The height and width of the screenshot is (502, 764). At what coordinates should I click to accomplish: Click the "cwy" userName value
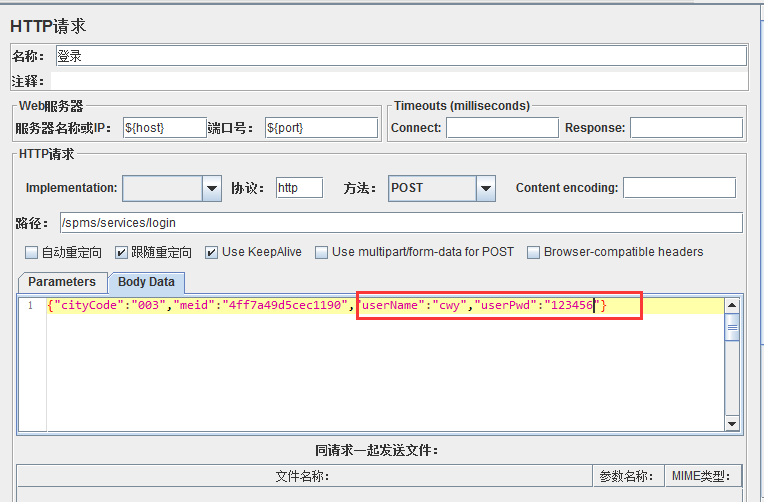[x=449, y=306]
